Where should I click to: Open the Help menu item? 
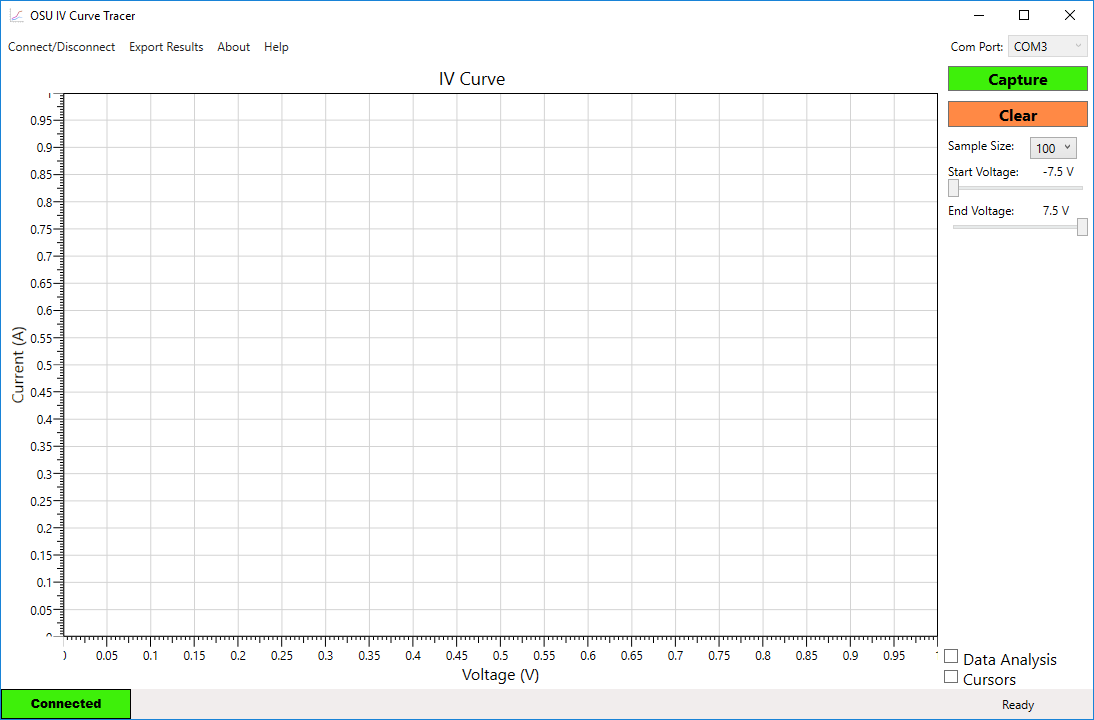pyautogui.click(x=276, y=46)
